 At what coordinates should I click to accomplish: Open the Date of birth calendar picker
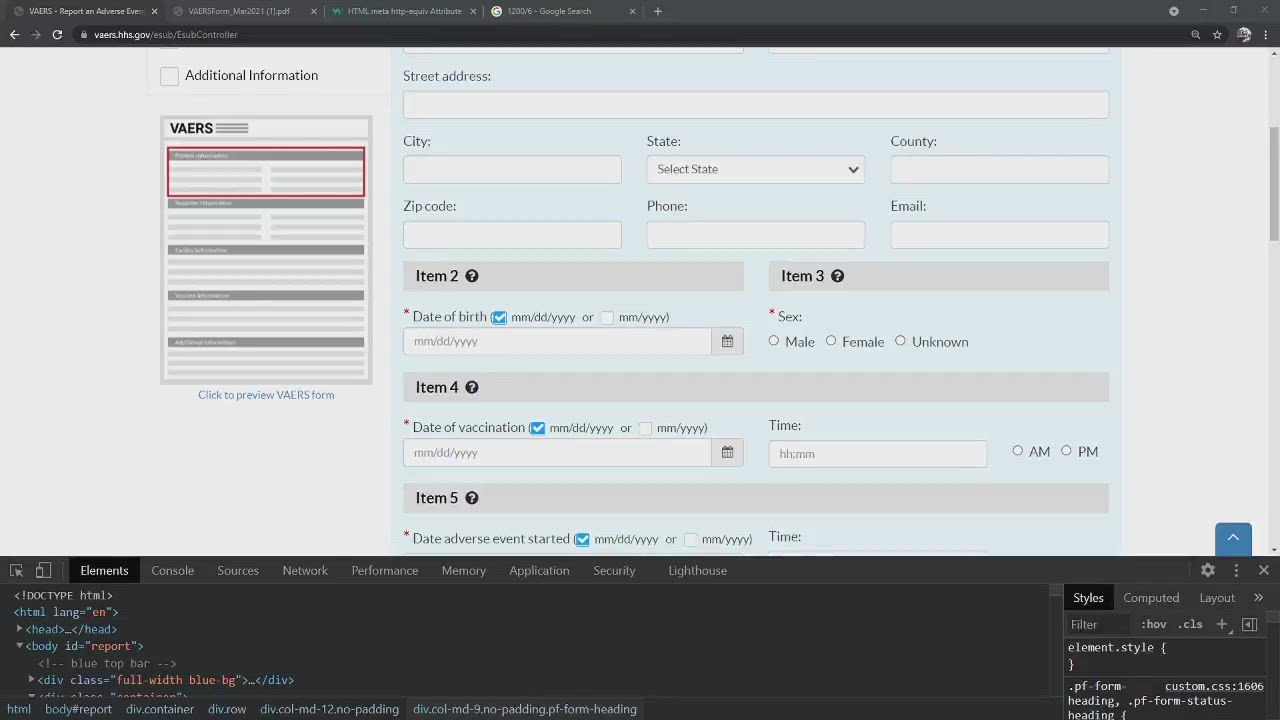tap(727, 342)
